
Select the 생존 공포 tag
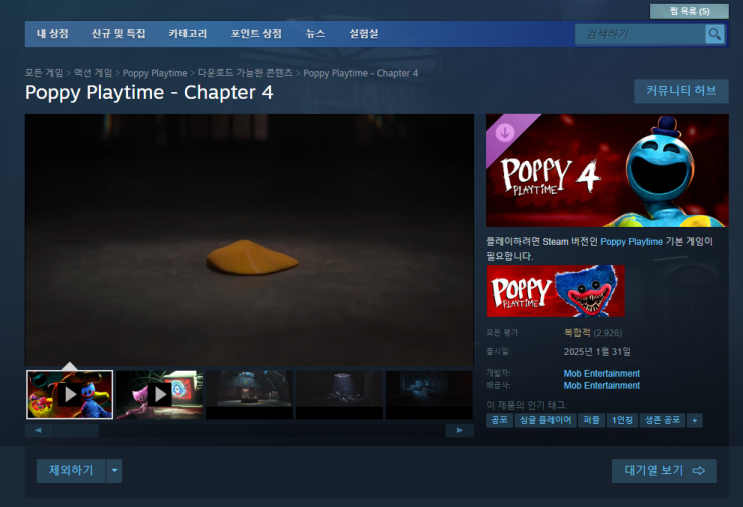662,420
